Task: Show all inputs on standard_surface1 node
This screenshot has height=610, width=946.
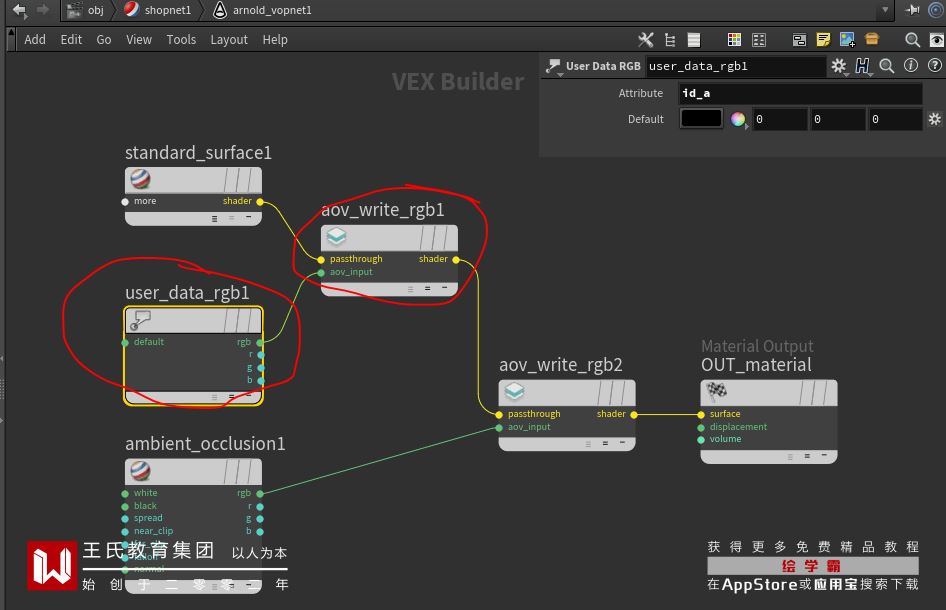Action: pos(214,218)
